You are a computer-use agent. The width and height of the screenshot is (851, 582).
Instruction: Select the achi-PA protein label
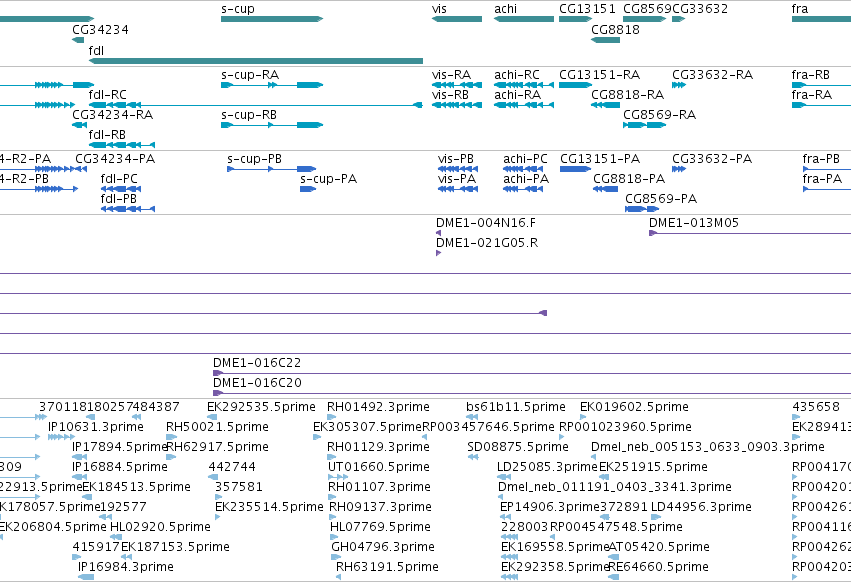(x=526, y=179)
